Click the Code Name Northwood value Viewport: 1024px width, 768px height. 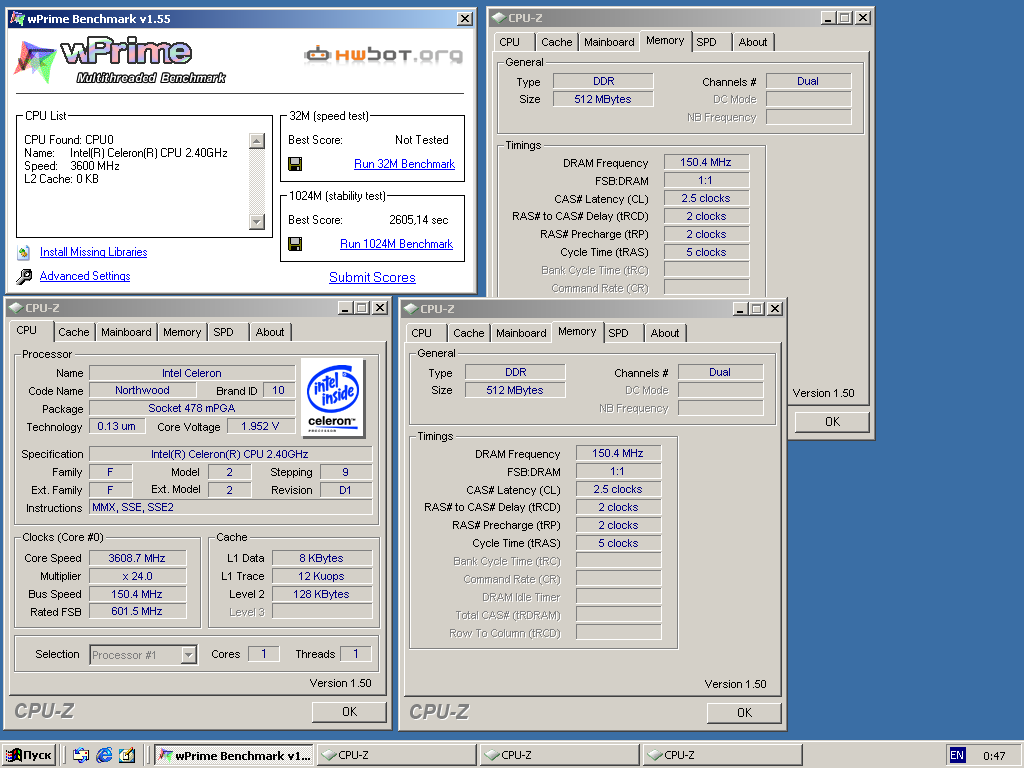[142, 391]
